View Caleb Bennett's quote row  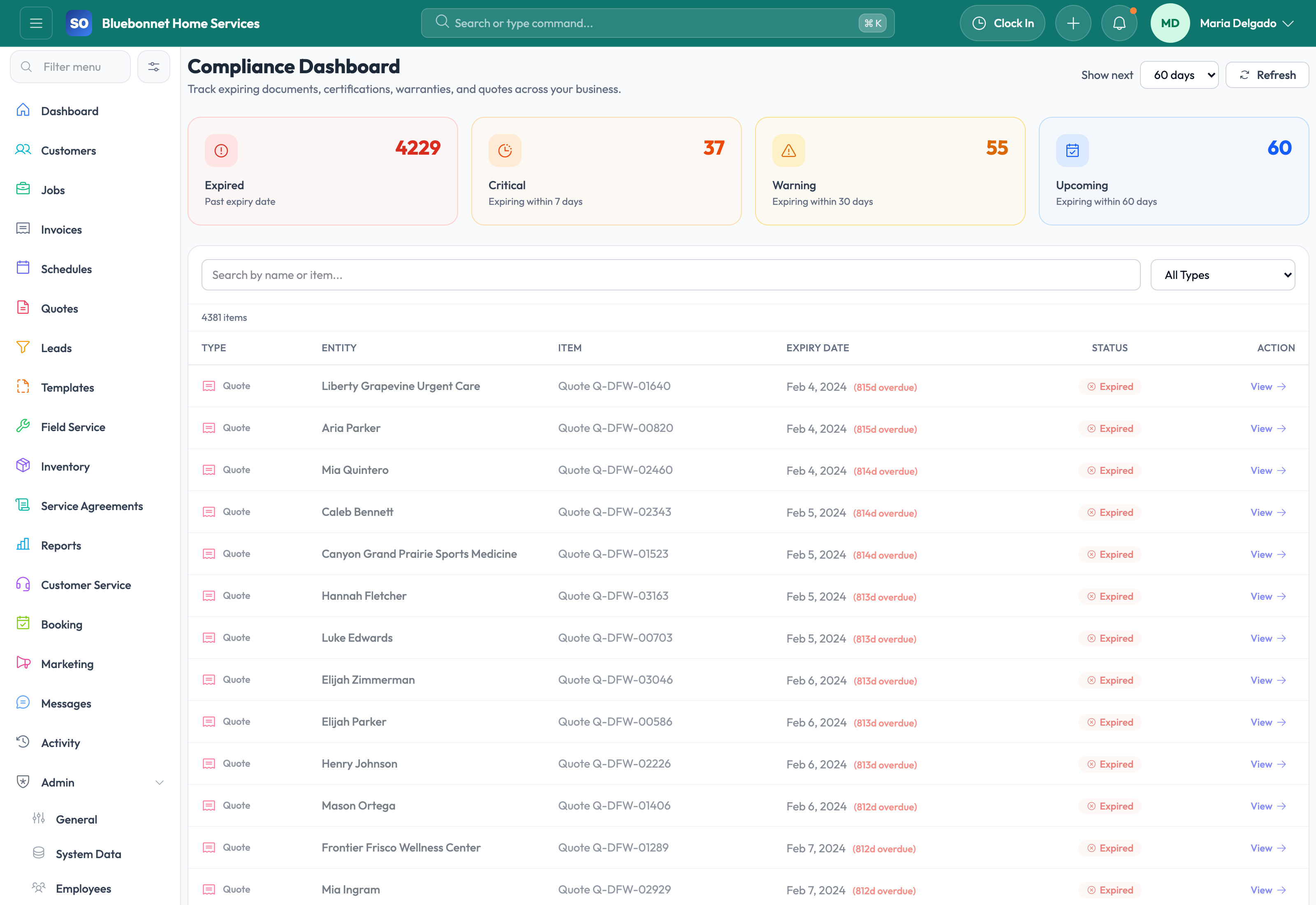click(x=1268, y=513)
